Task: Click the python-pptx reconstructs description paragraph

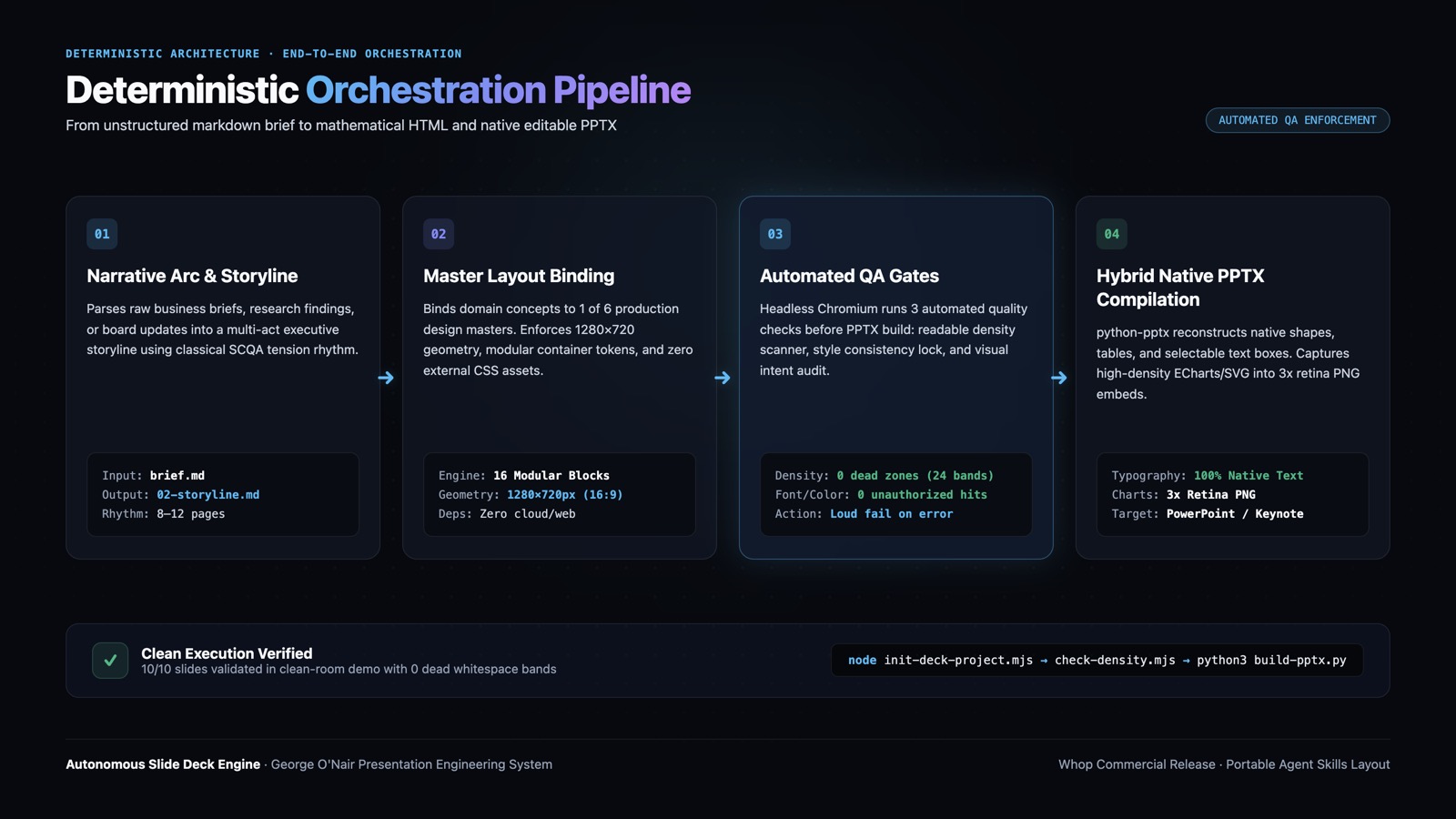Action: pos(1228,363)
